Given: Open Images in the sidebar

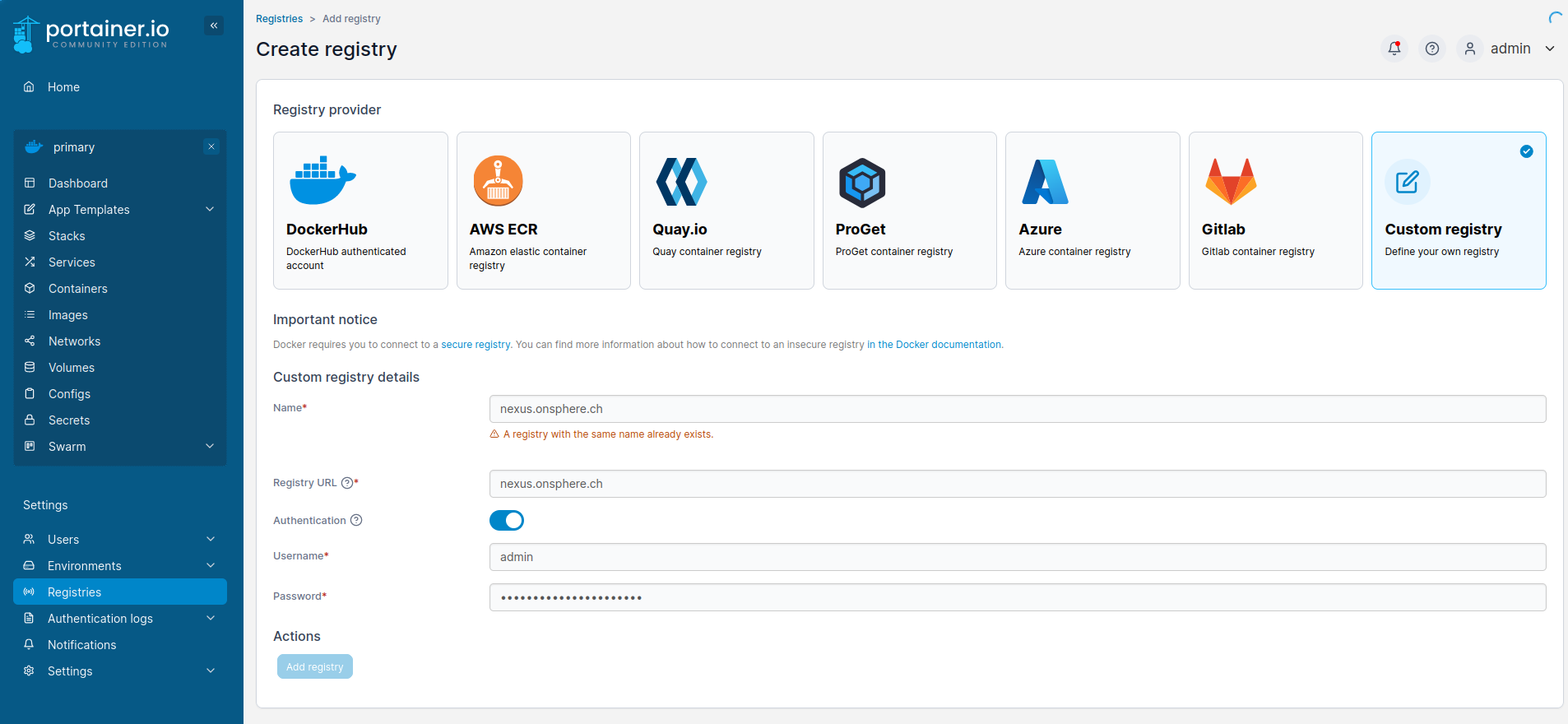Looking at the screenshot, I should pos(119,314).
